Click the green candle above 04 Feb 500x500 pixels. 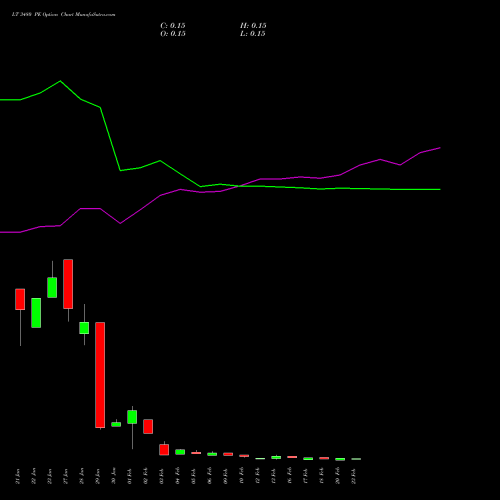(x=180, y=452)
